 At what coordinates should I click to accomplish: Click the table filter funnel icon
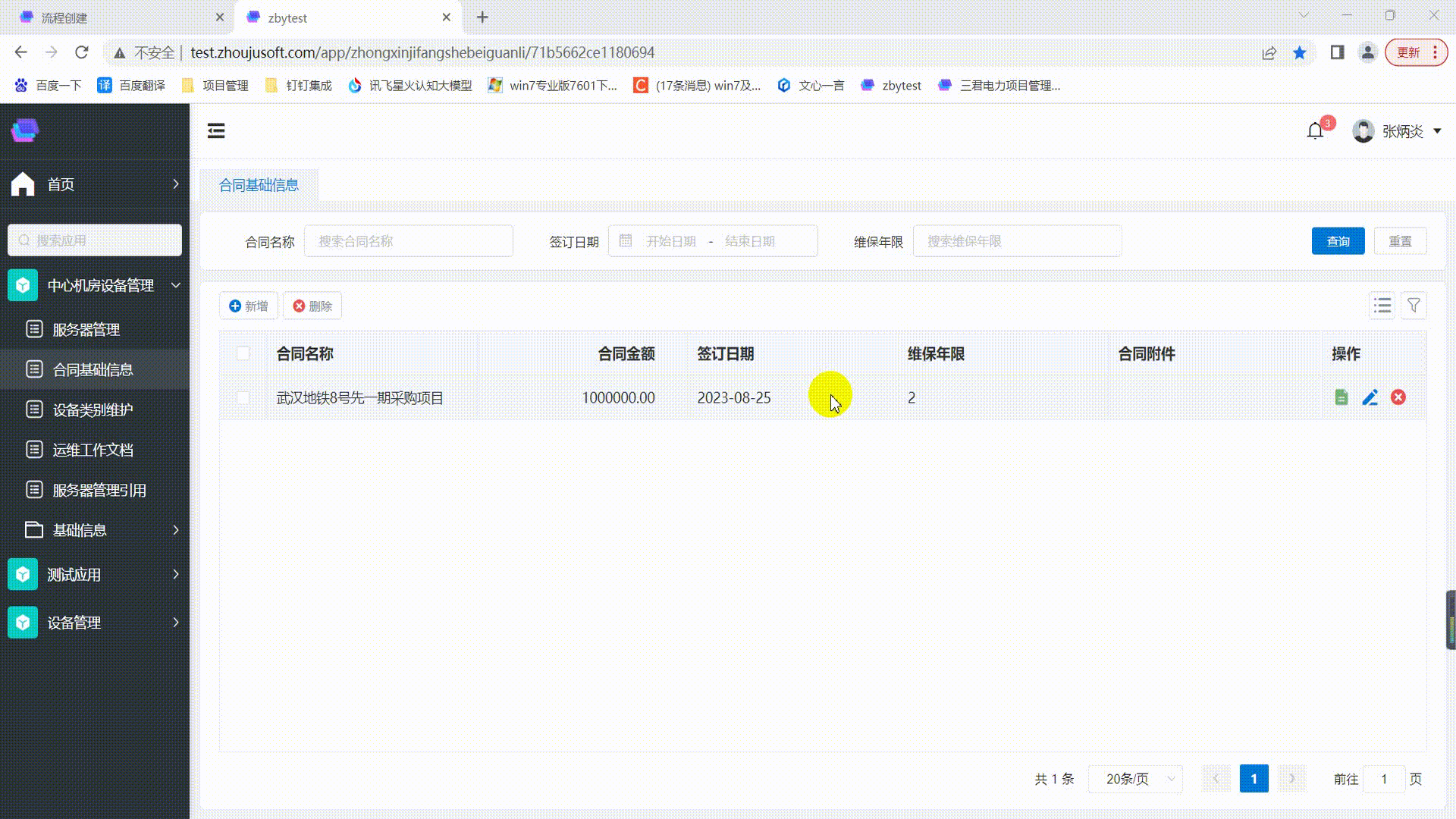[1414, 306]
